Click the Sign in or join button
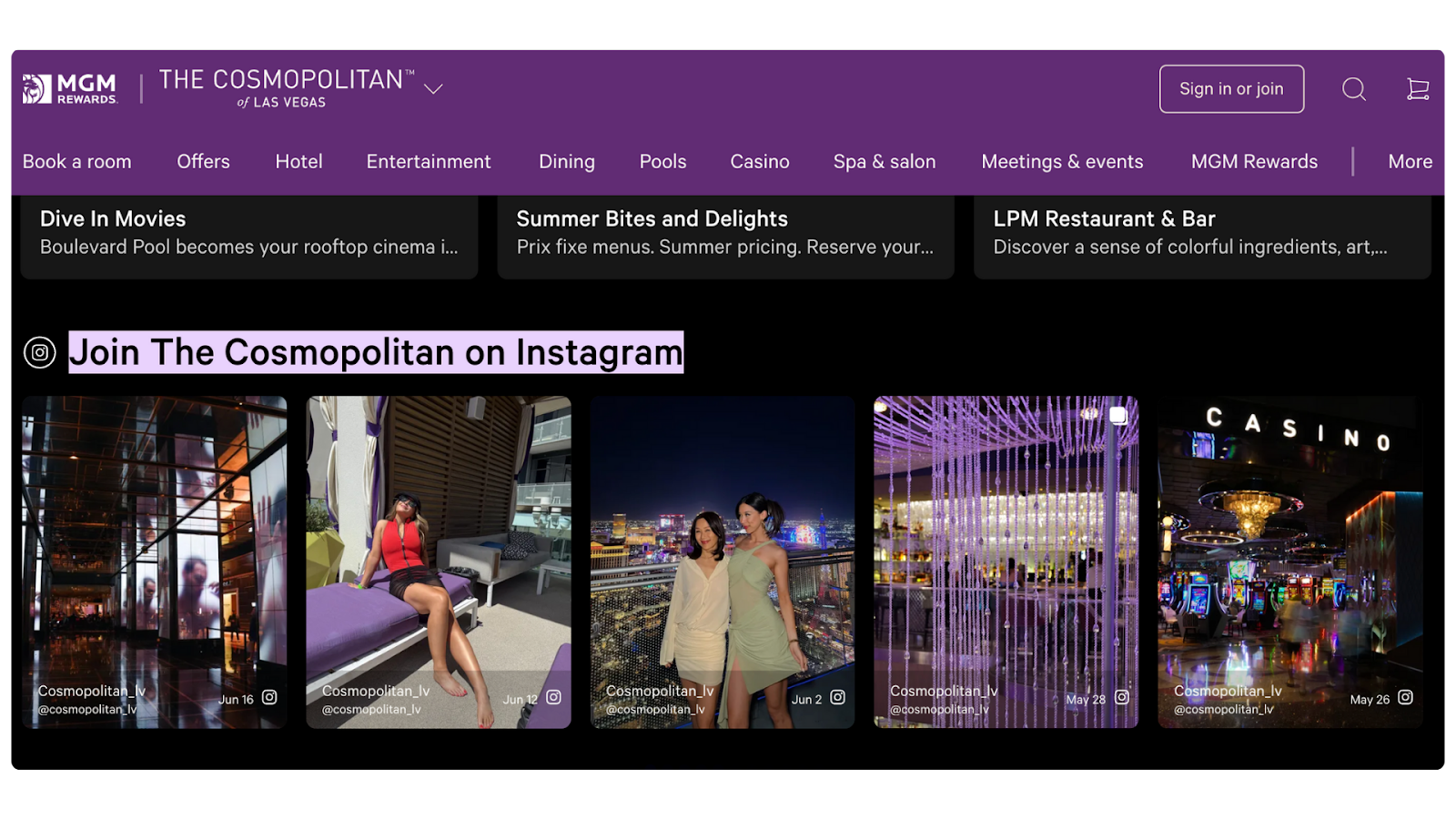Viewport: 1456px width, 819px height. point(1231,88)
